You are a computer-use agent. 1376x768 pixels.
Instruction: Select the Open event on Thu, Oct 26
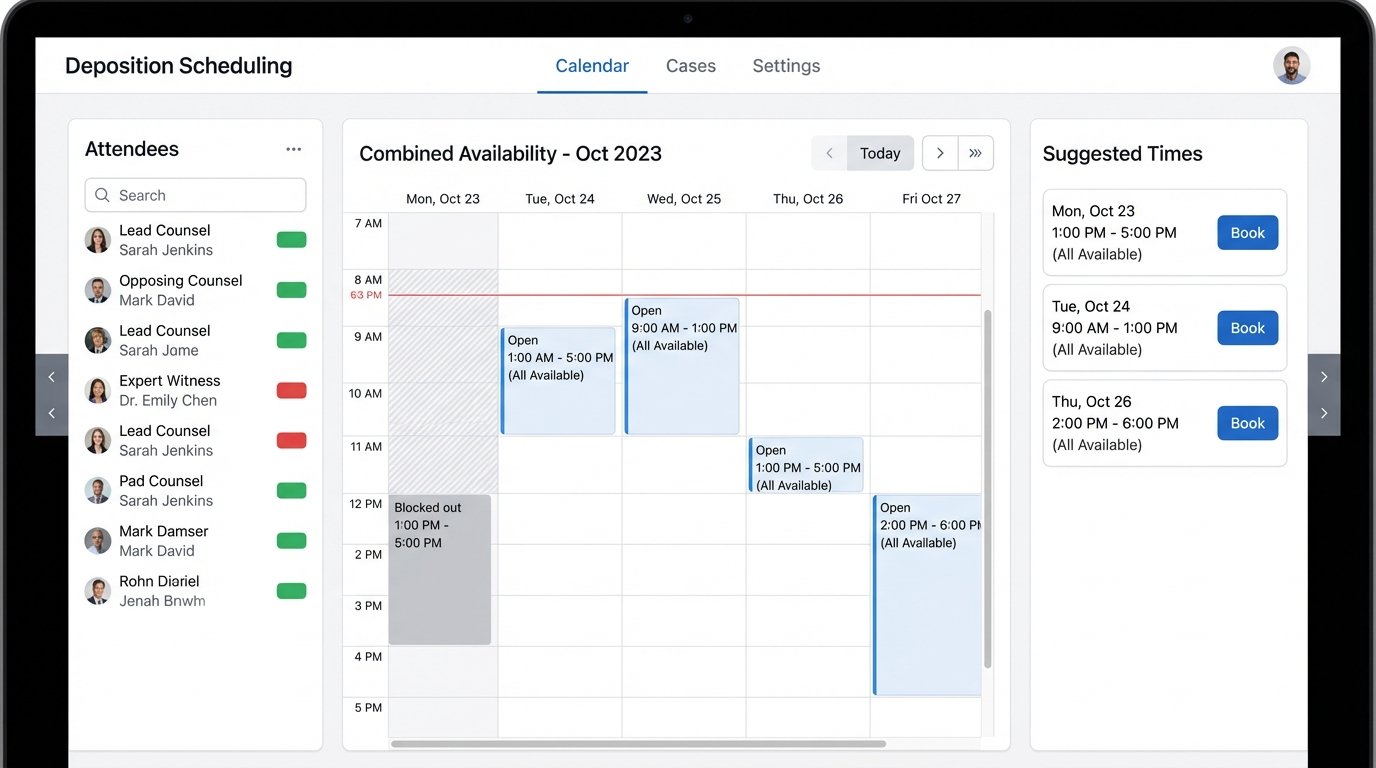806,465
